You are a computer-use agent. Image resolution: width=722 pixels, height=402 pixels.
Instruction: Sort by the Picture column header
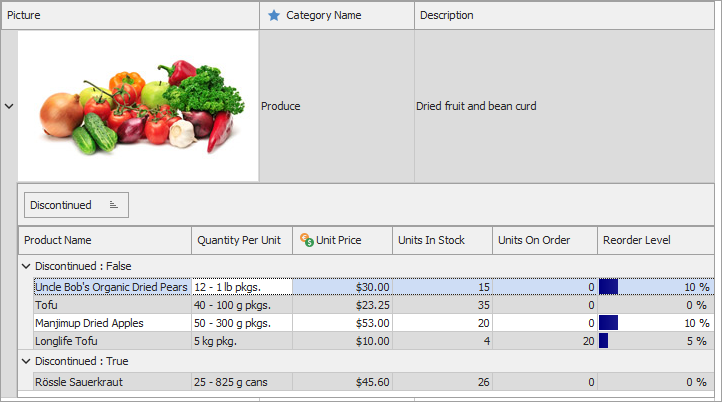[130, 16]
